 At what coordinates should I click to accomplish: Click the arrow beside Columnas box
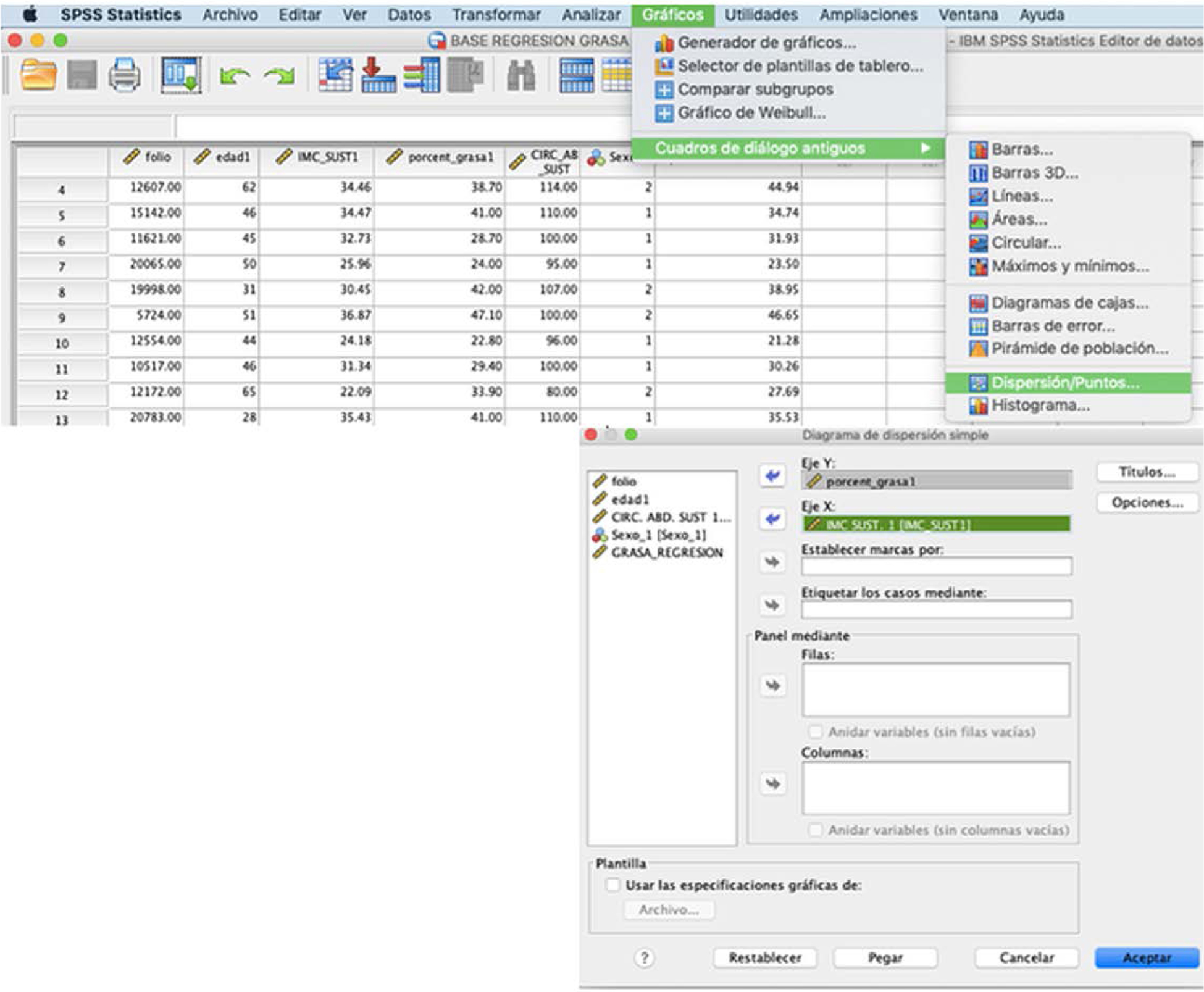(772, 783)
